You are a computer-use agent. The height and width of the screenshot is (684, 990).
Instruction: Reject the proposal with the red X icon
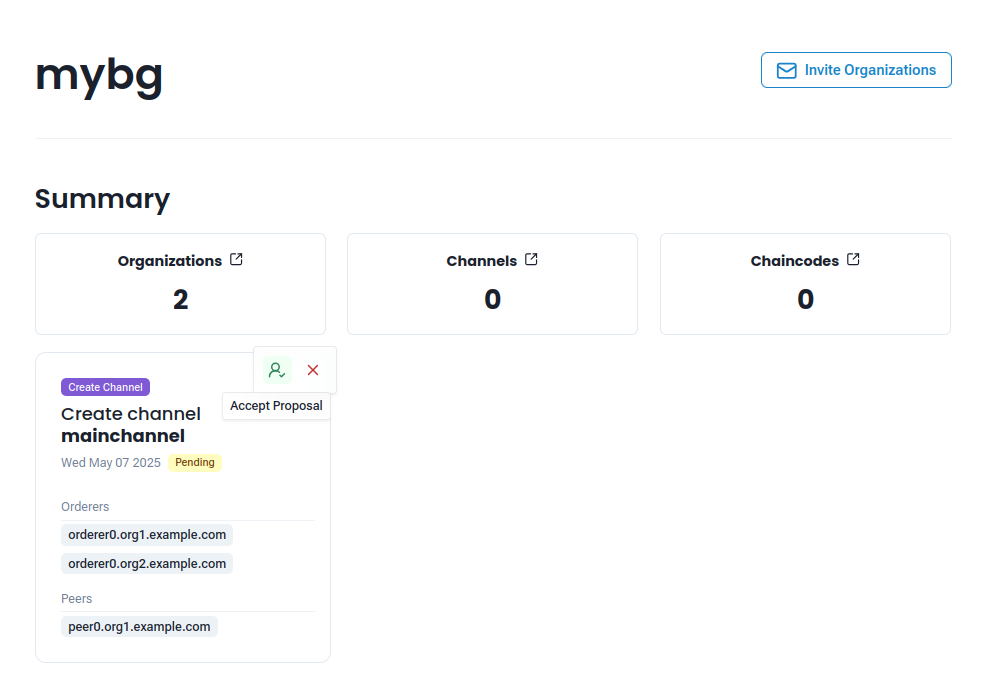(313, 370)
